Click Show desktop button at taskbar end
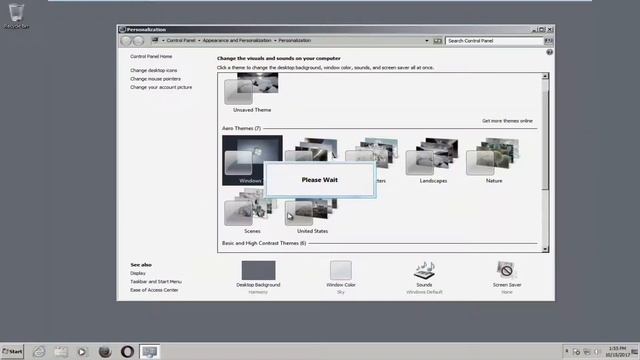This screenshot has height=360, width=640. 635,351
